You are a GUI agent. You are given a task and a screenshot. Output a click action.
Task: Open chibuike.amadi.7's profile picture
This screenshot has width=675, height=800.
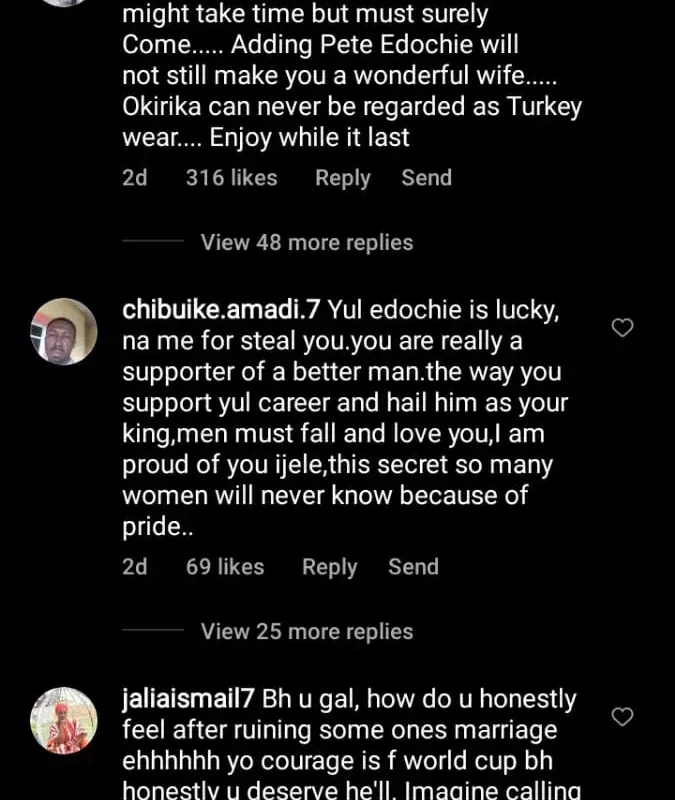[x=64, y=331]
